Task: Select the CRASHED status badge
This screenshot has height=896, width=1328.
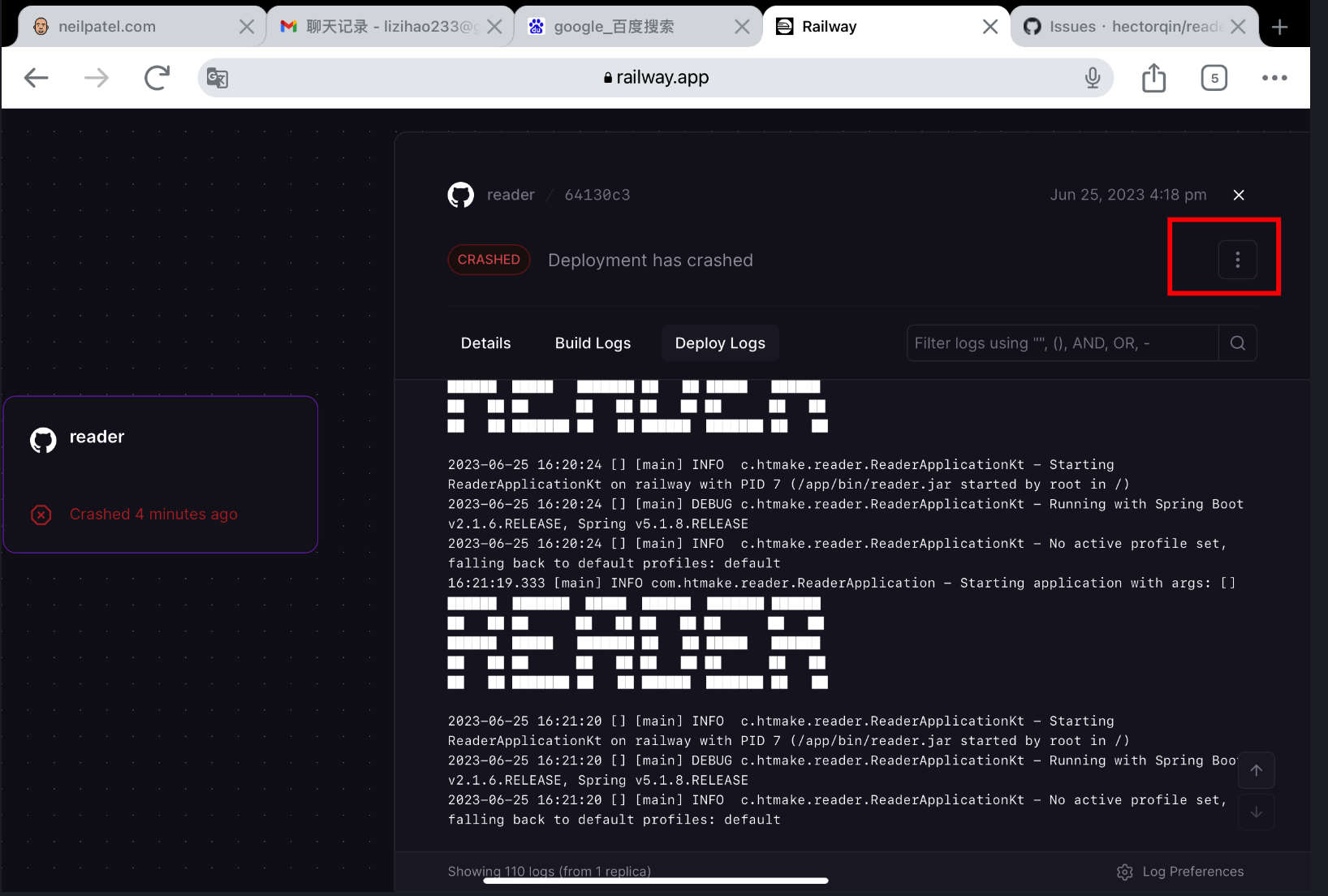Action: click(489, 259)
